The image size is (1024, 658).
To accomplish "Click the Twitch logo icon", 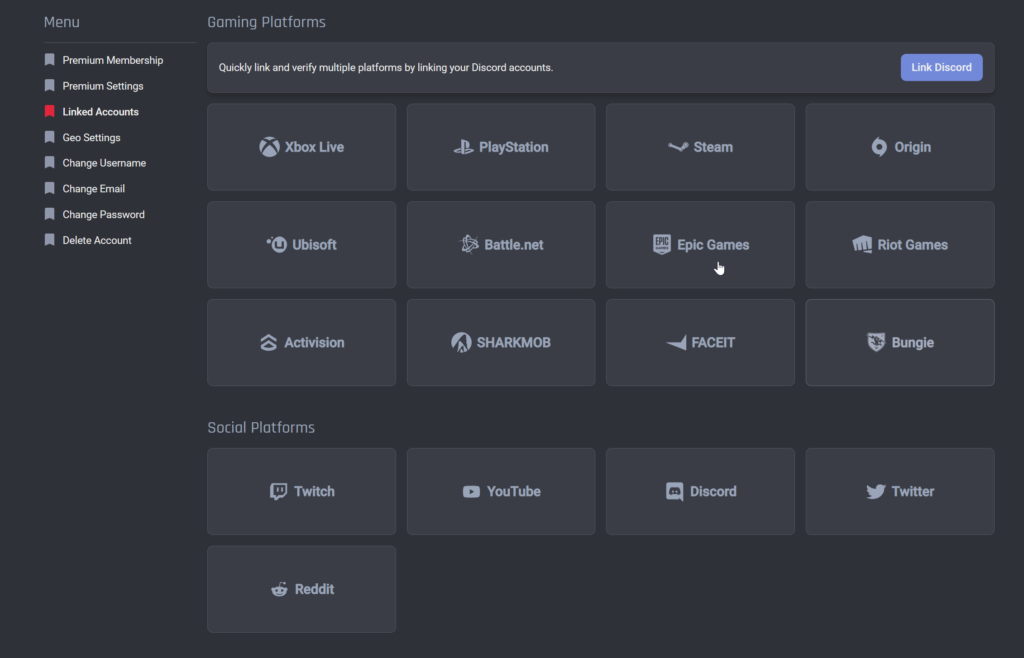I will (x=278, y=492).
